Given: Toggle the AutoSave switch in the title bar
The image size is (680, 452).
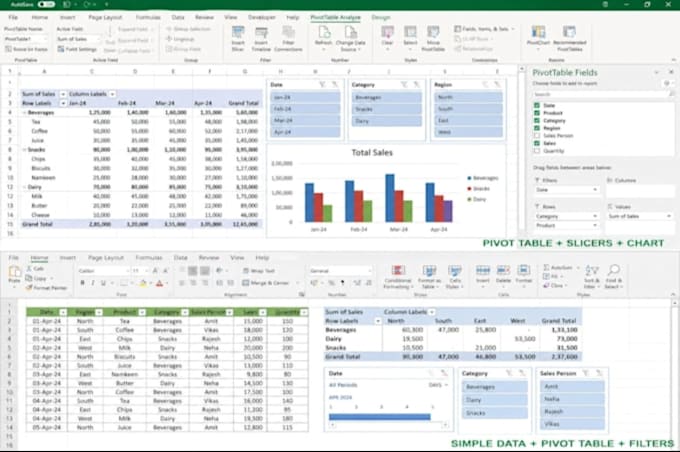Looking at the screenshot, I should click(x=46, y=4).
